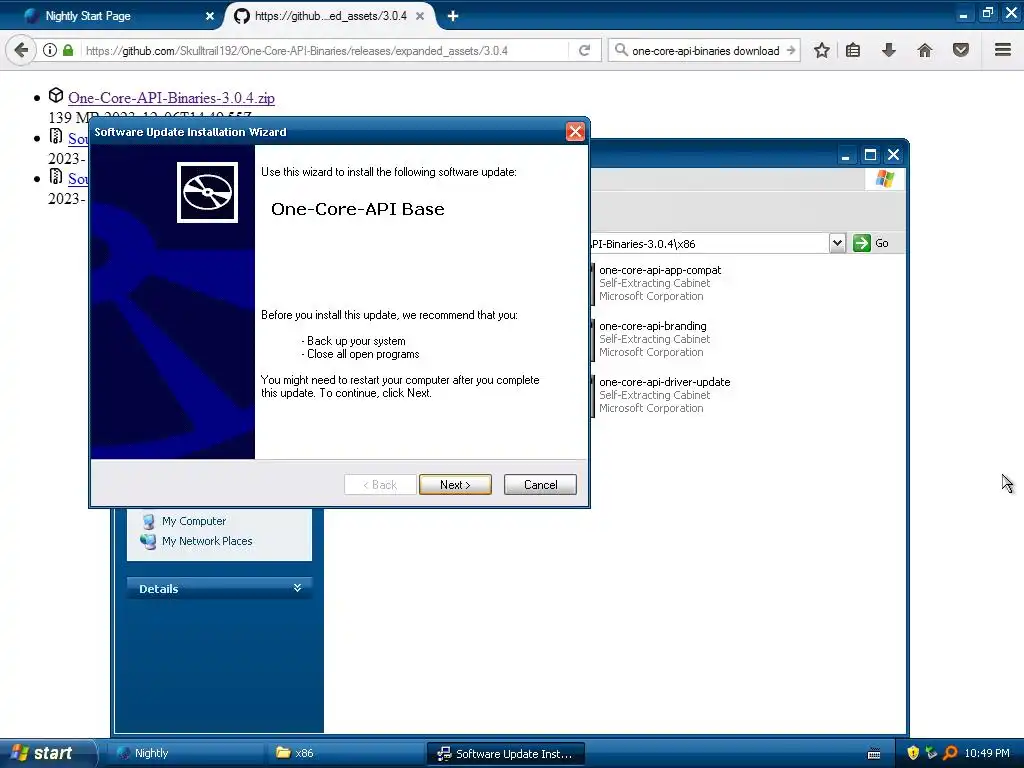Viewport: 1024px width, 768px height.
Task: Go back one page in Firefox
Action: 21,50
